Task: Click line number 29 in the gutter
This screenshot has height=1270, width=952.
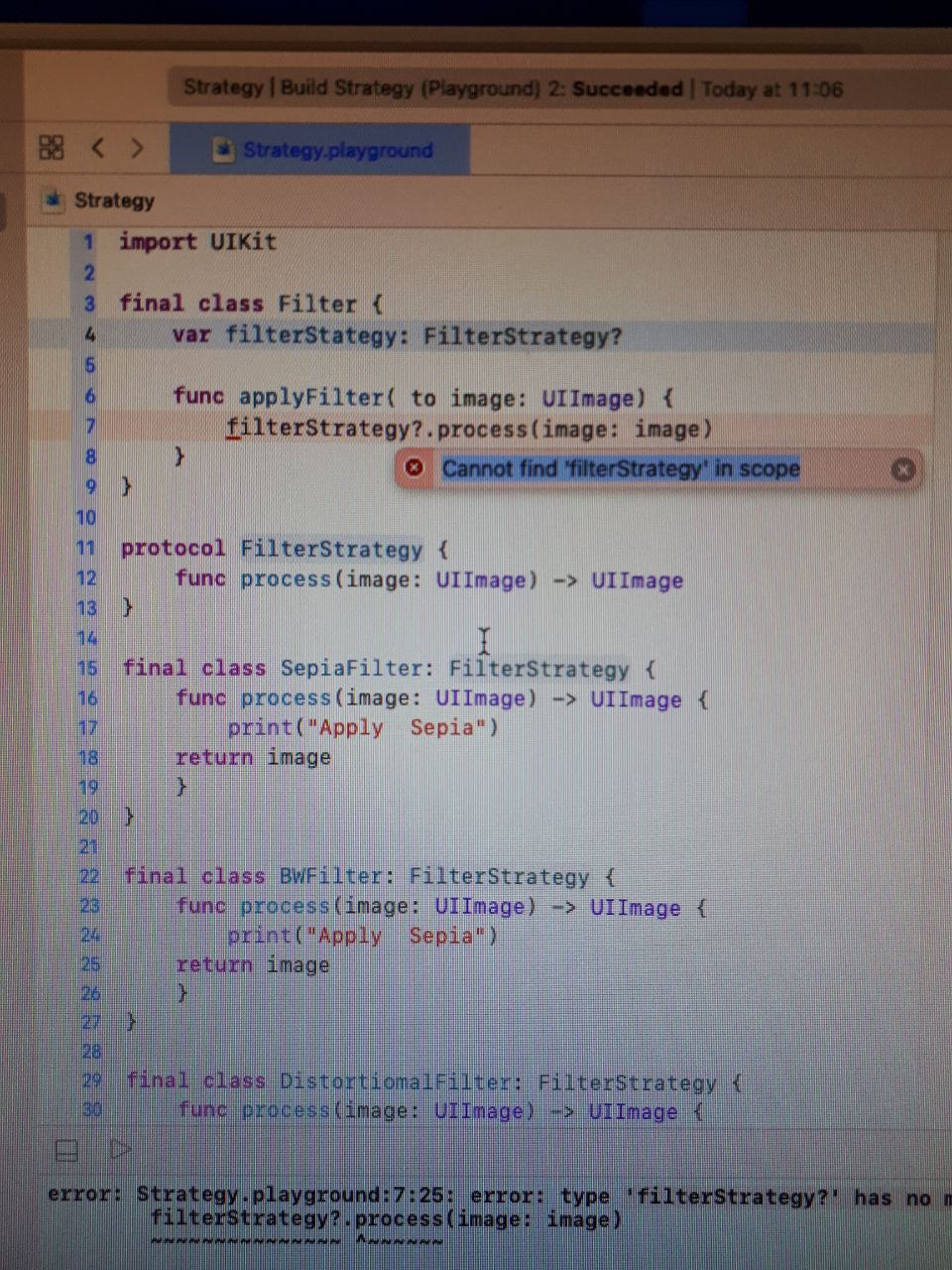Action: point(91,1081)
